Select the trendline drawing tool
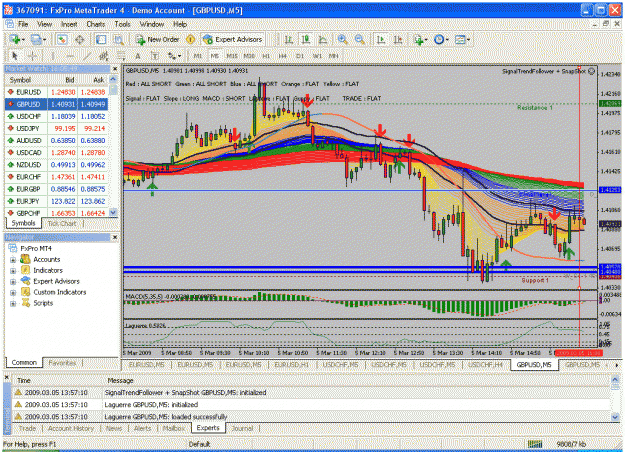The width and height of the screenshot is (625, 452). tap(87, 56)
